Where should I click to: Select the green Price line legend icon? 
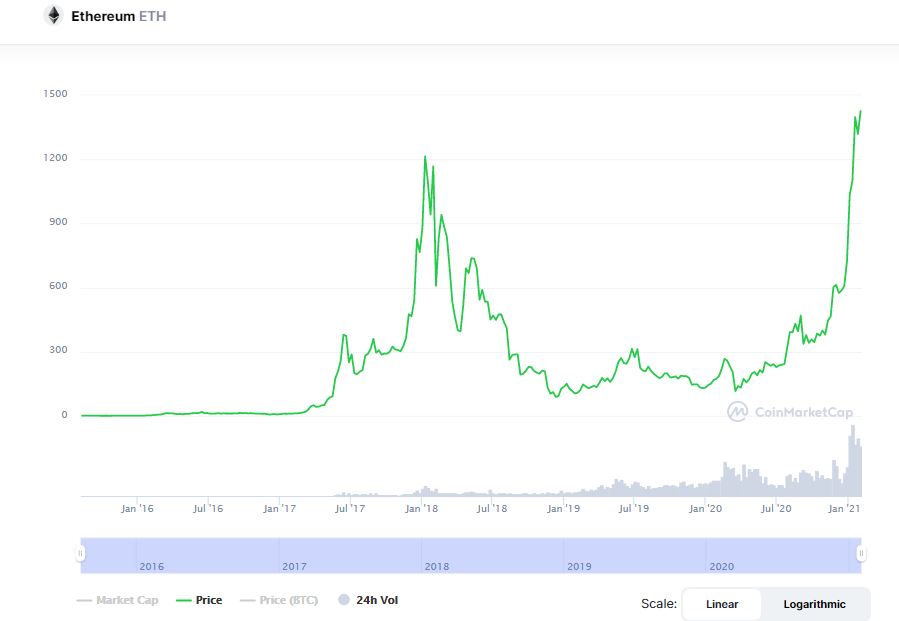186,600
